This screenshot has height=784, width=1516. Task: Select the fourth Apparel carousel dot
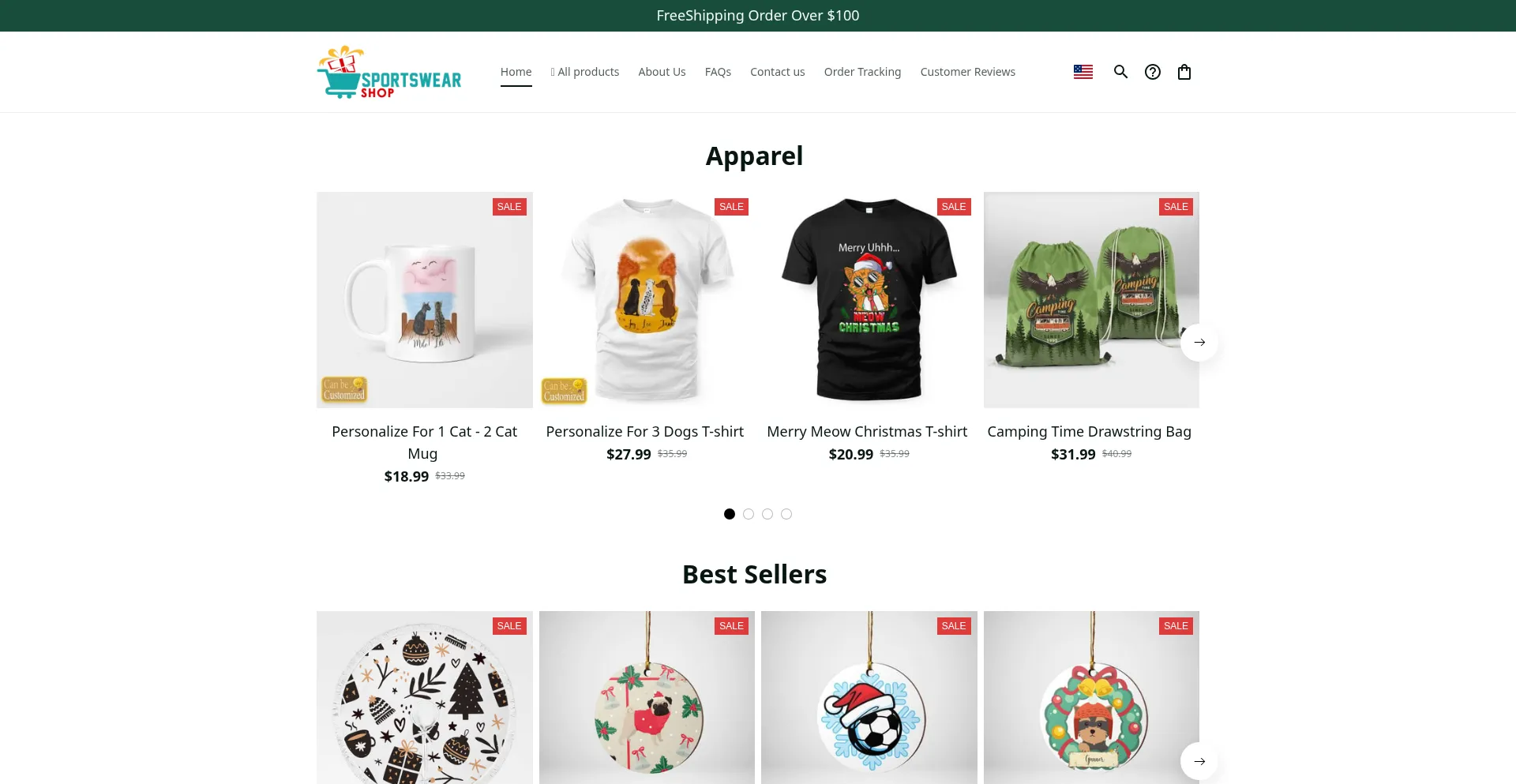pos(786,514)
